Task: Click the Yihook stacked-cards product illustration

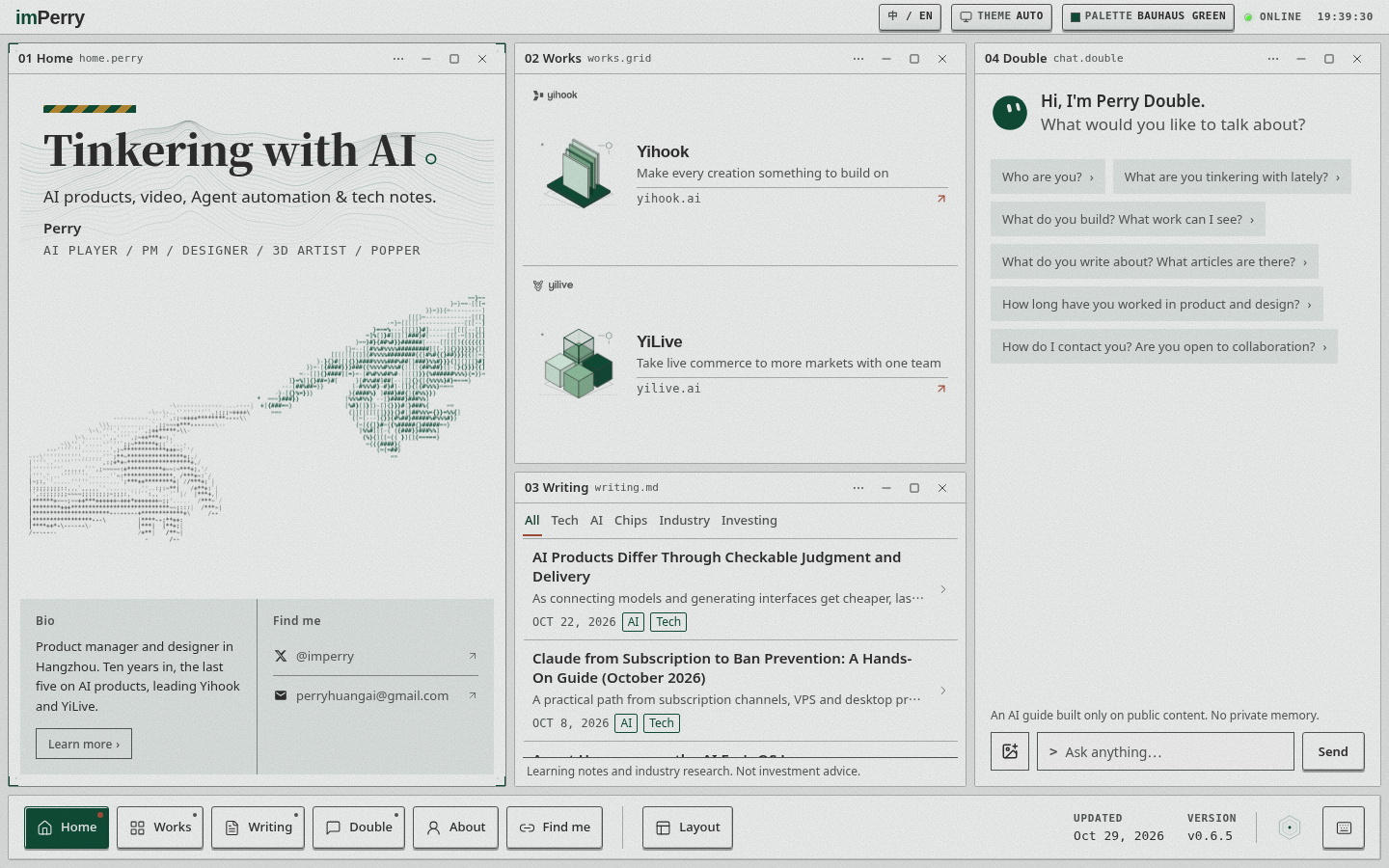Action: [579, 174]
